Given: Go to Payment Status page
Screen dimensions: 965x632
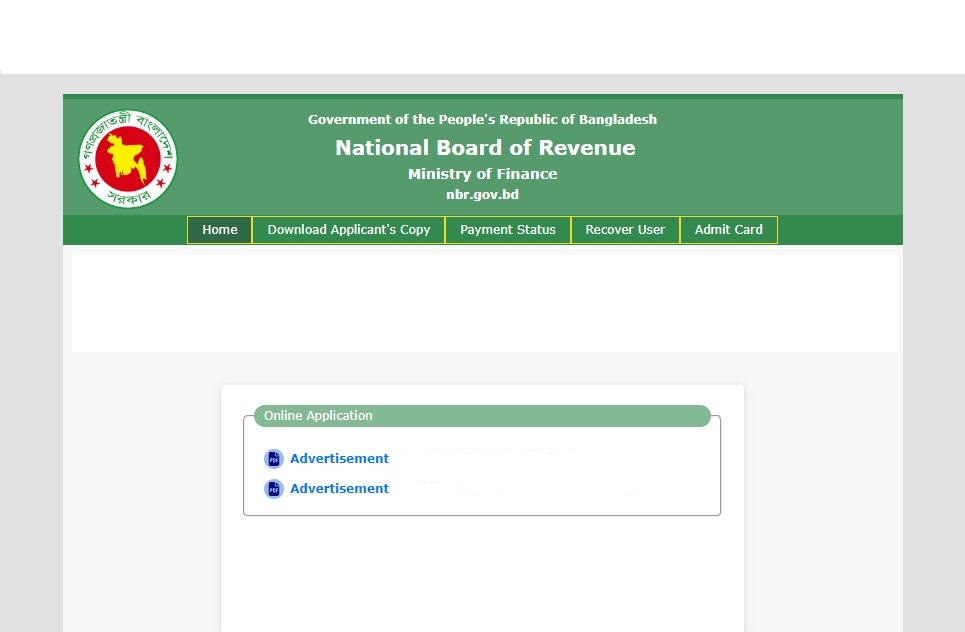Looking at the screenshot, I should click(x=508, y=230).
